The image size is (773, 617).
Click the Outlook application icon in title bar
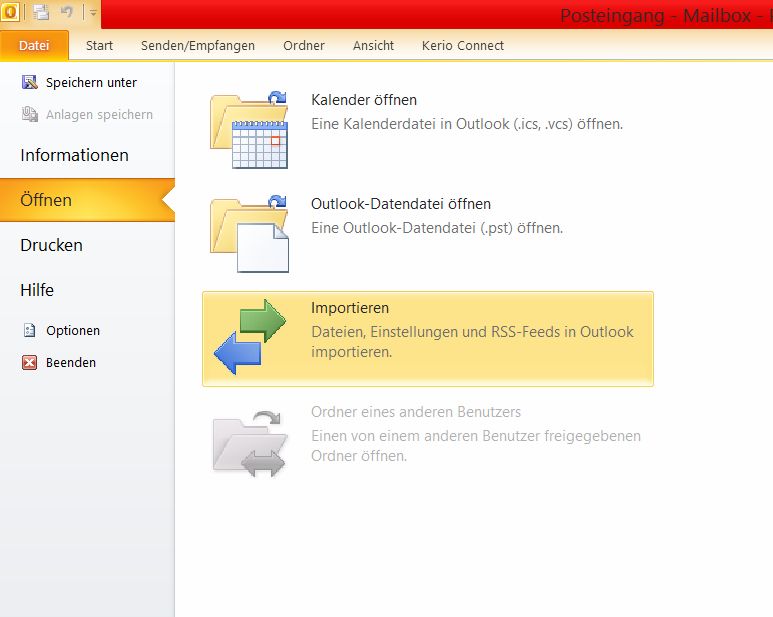pos(10,12)
